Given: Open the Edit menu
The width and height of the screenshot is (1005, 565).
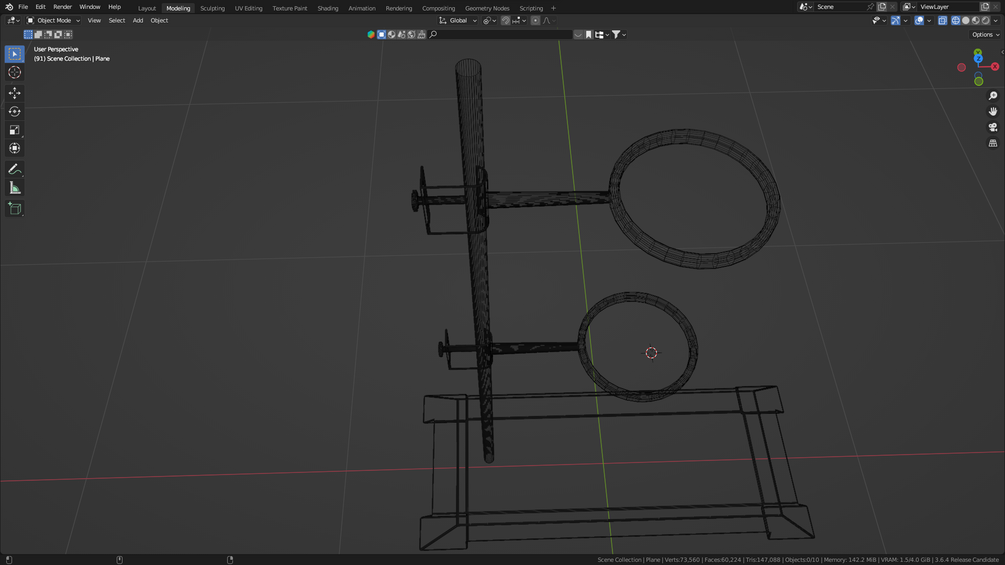Looking at the screenshot, I should pyautogui.click(x=40, y=7).
